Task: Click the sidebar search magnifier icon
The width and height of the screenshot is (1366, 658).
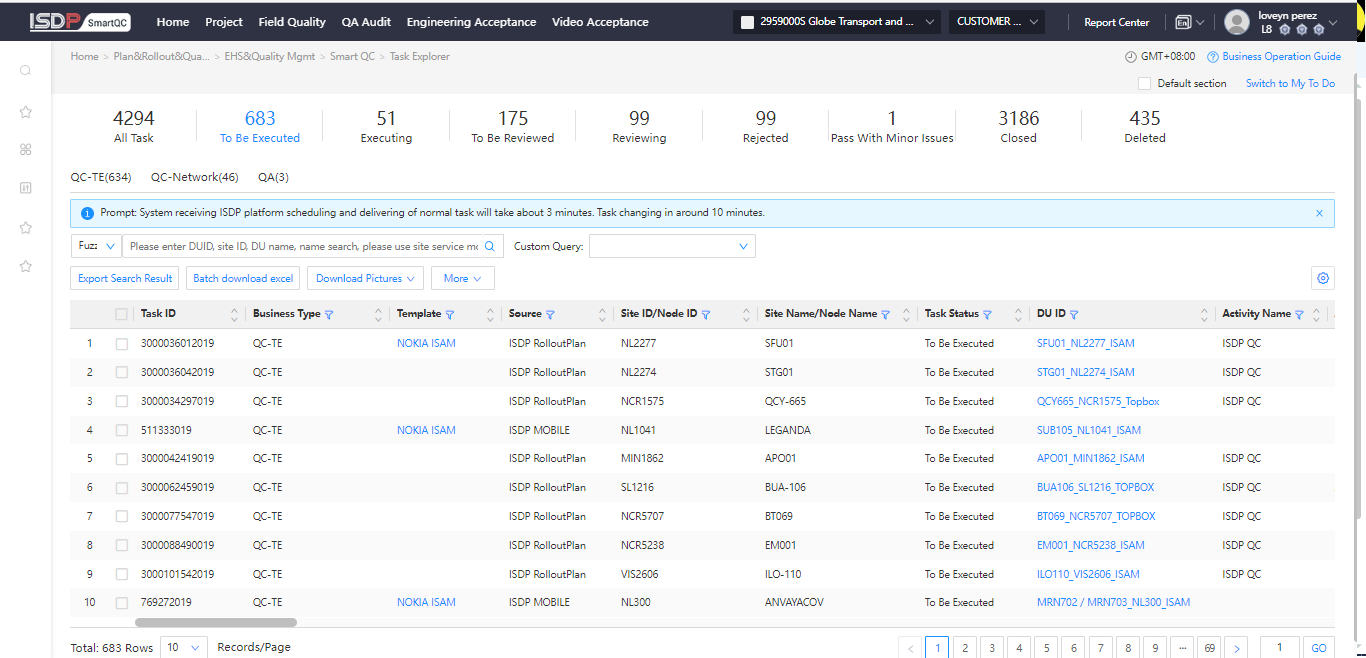Action: pyautogui.click(x=26, y=70)
